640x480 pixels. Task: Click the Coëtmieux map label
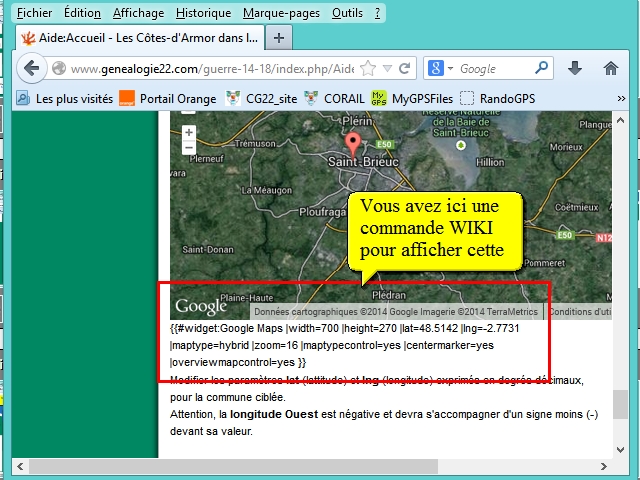pyautogui.click(x=576, y=207)
